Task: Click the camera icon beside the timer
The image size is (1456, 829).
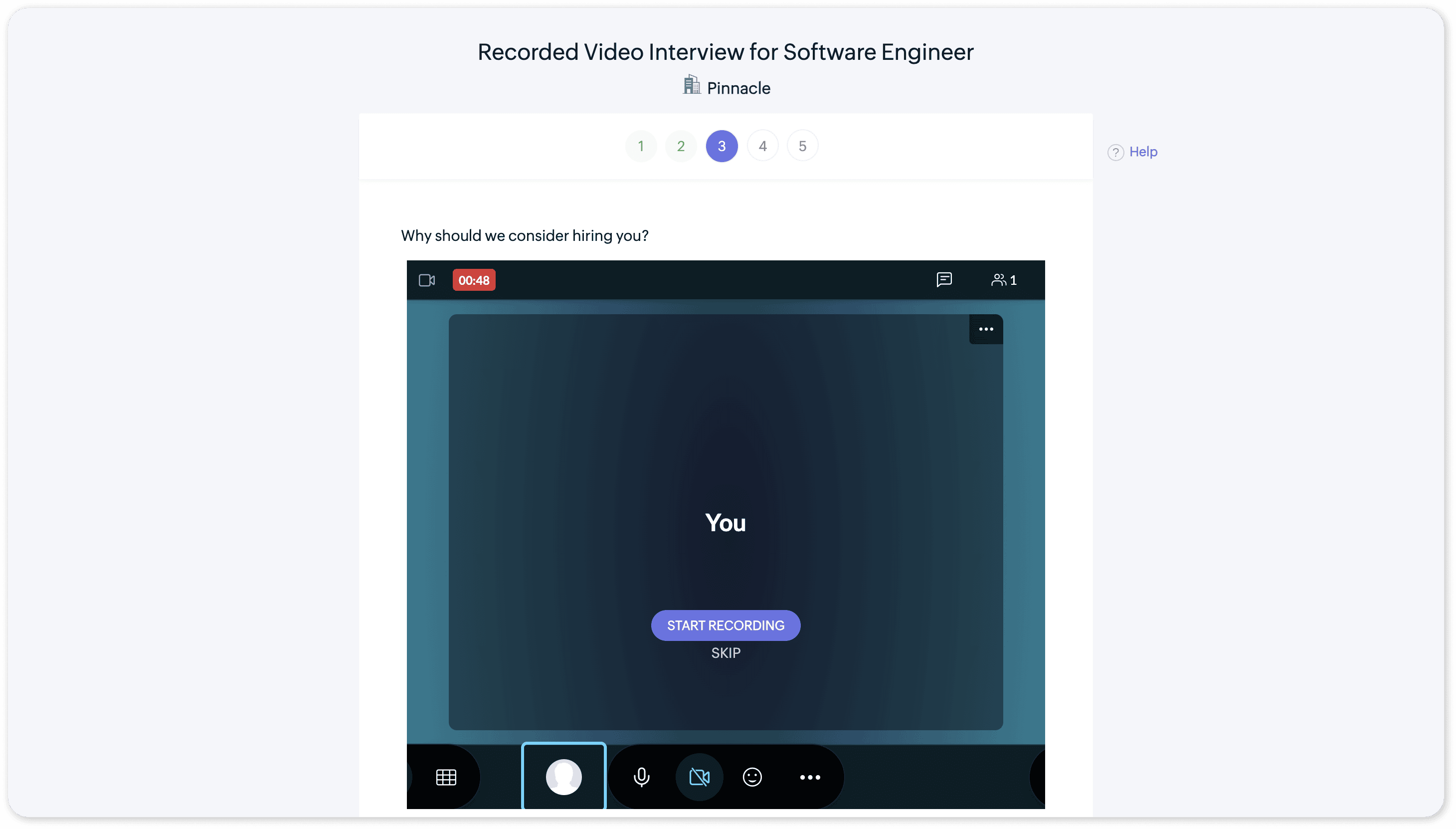Action: pyautogui.click(x=426, y=280)
